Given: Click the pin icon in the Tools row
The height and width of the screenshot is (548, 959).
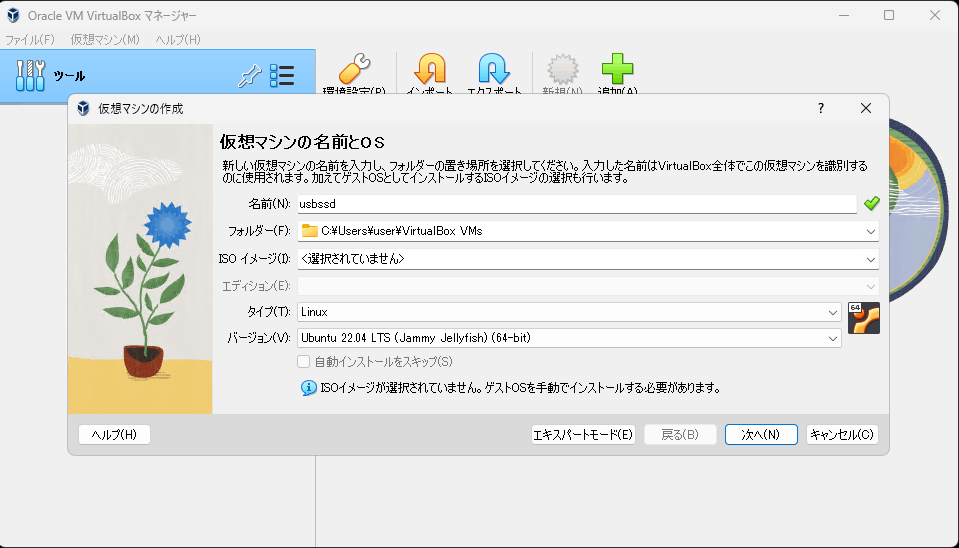Looking at the screenshot, I should click(250, 76).
